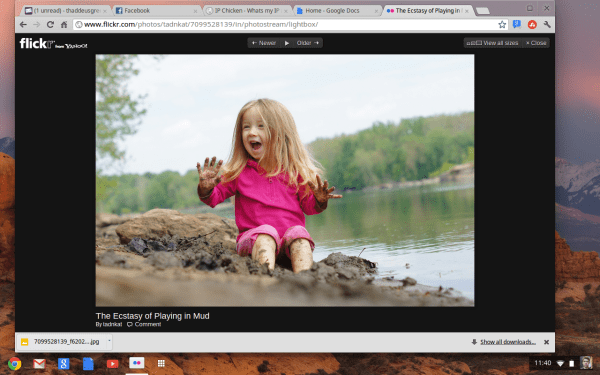Screen dimensions: 600x375
Task: Go to the Older photo
Action: (x=308, y=43)
